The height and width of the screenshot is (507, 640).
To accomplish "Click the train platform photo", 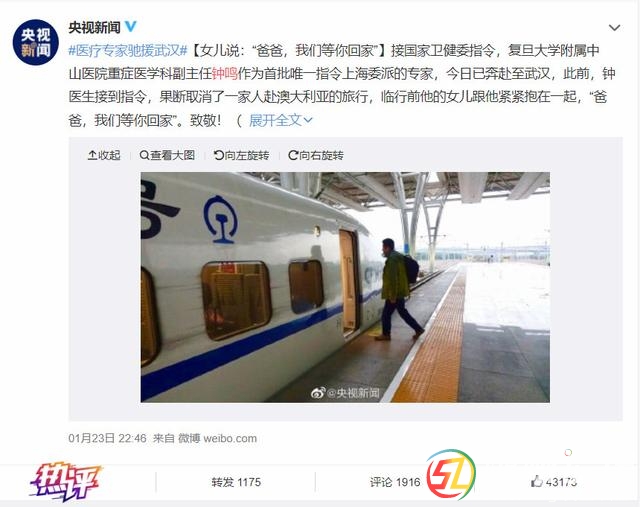I will pos(345,287).
